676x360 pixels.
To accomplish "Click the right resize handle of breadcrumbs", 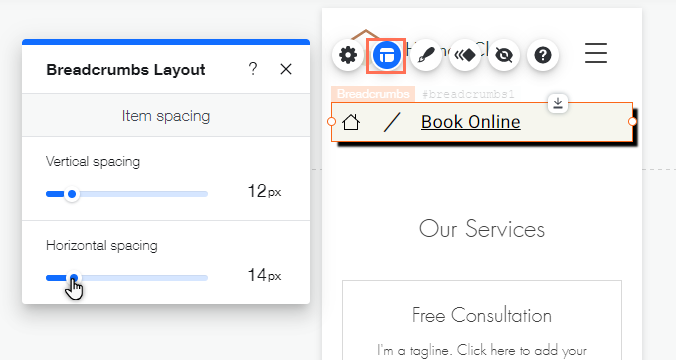I will click(x=632, y=122).
